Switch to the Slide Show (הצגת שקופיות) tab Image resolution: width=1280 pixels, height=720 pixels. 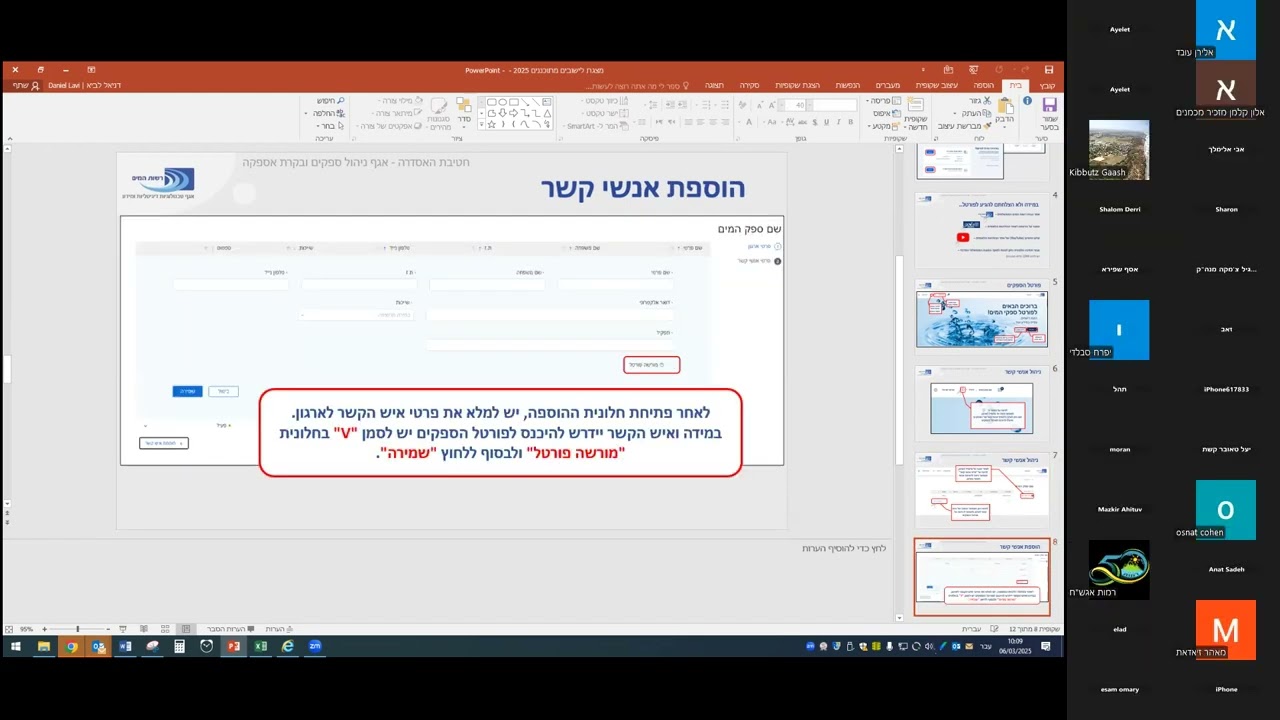[798, 85]
